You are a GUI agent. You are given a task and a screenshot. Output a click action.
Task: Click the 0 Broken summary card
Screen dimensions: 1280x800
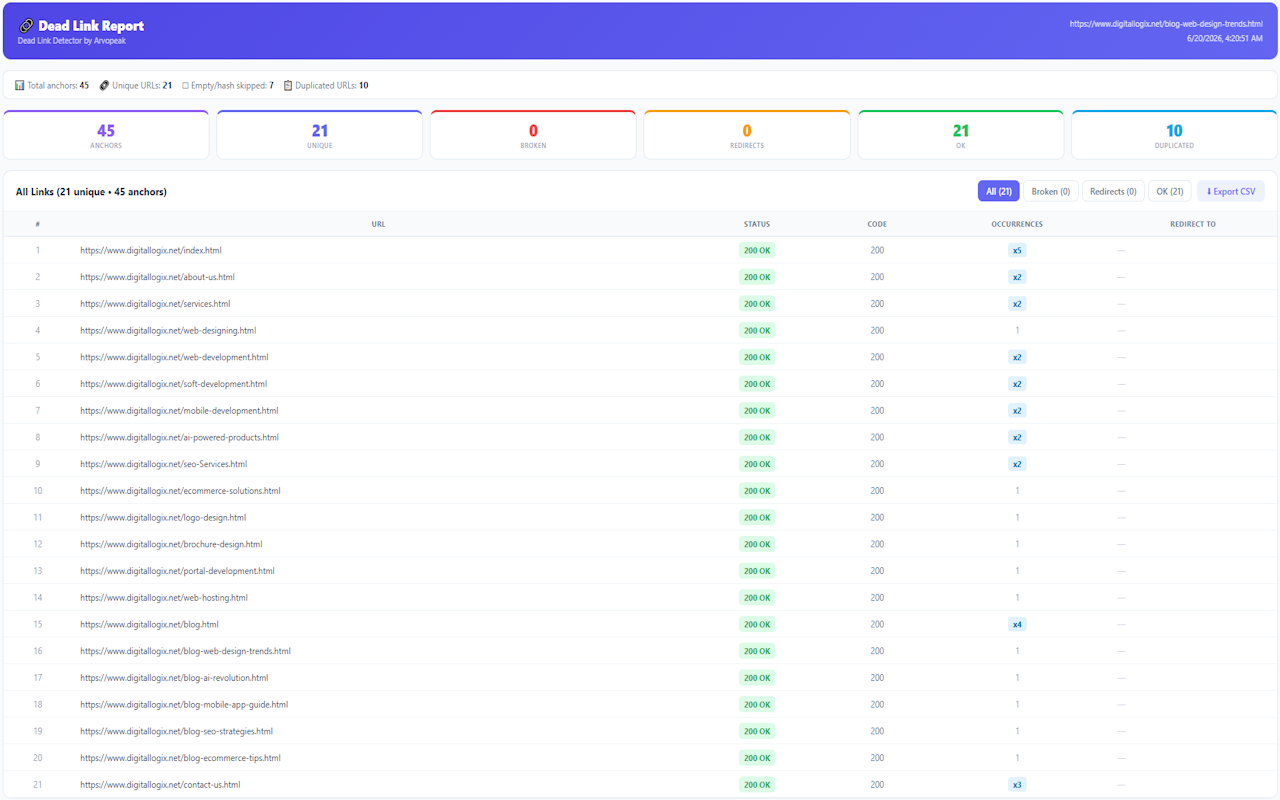coord(533,135)
